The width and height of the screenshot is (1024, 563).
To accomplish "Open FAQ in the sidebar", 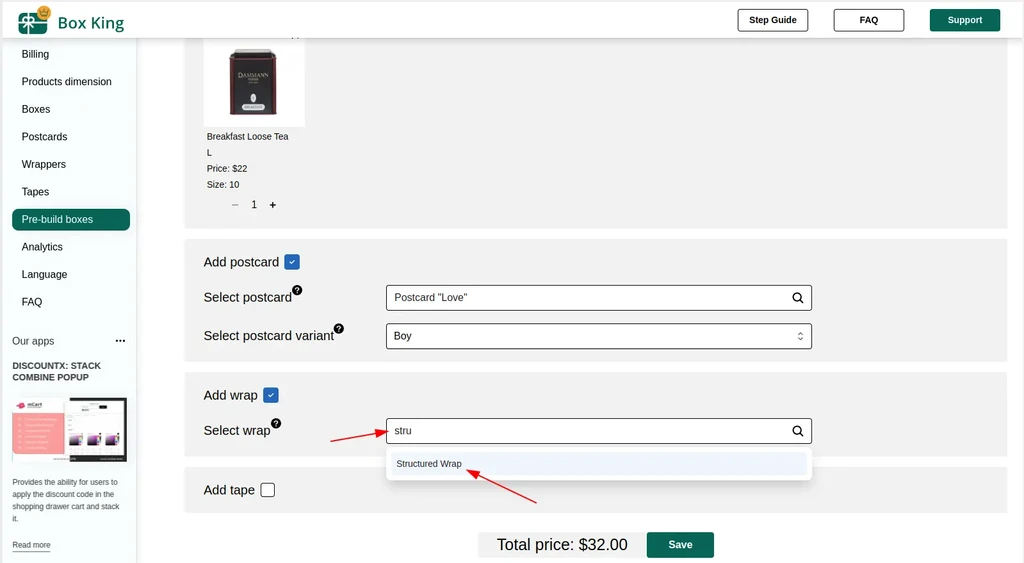I will (x=31, y=302).
